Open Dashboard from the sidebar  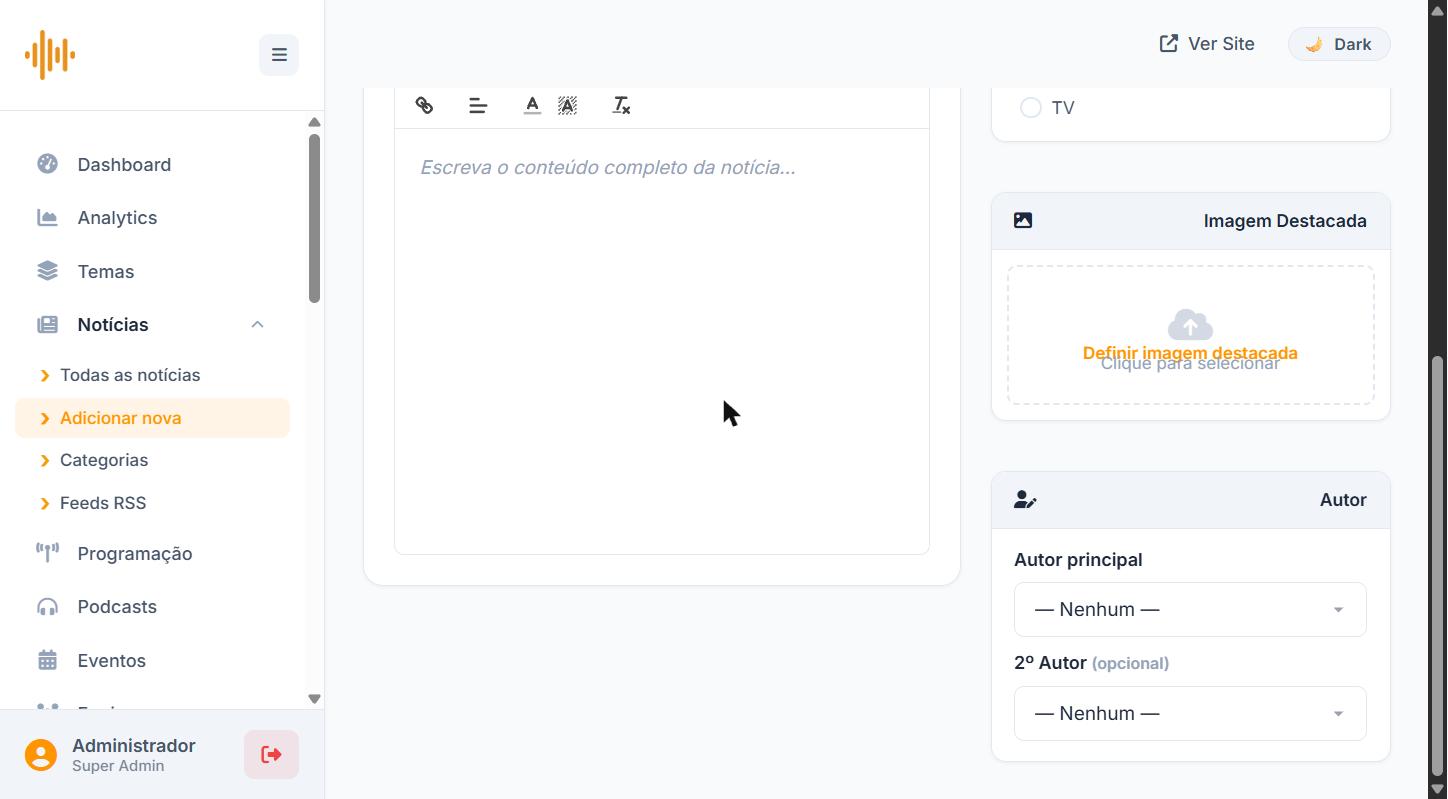click(x=152, y=164)
